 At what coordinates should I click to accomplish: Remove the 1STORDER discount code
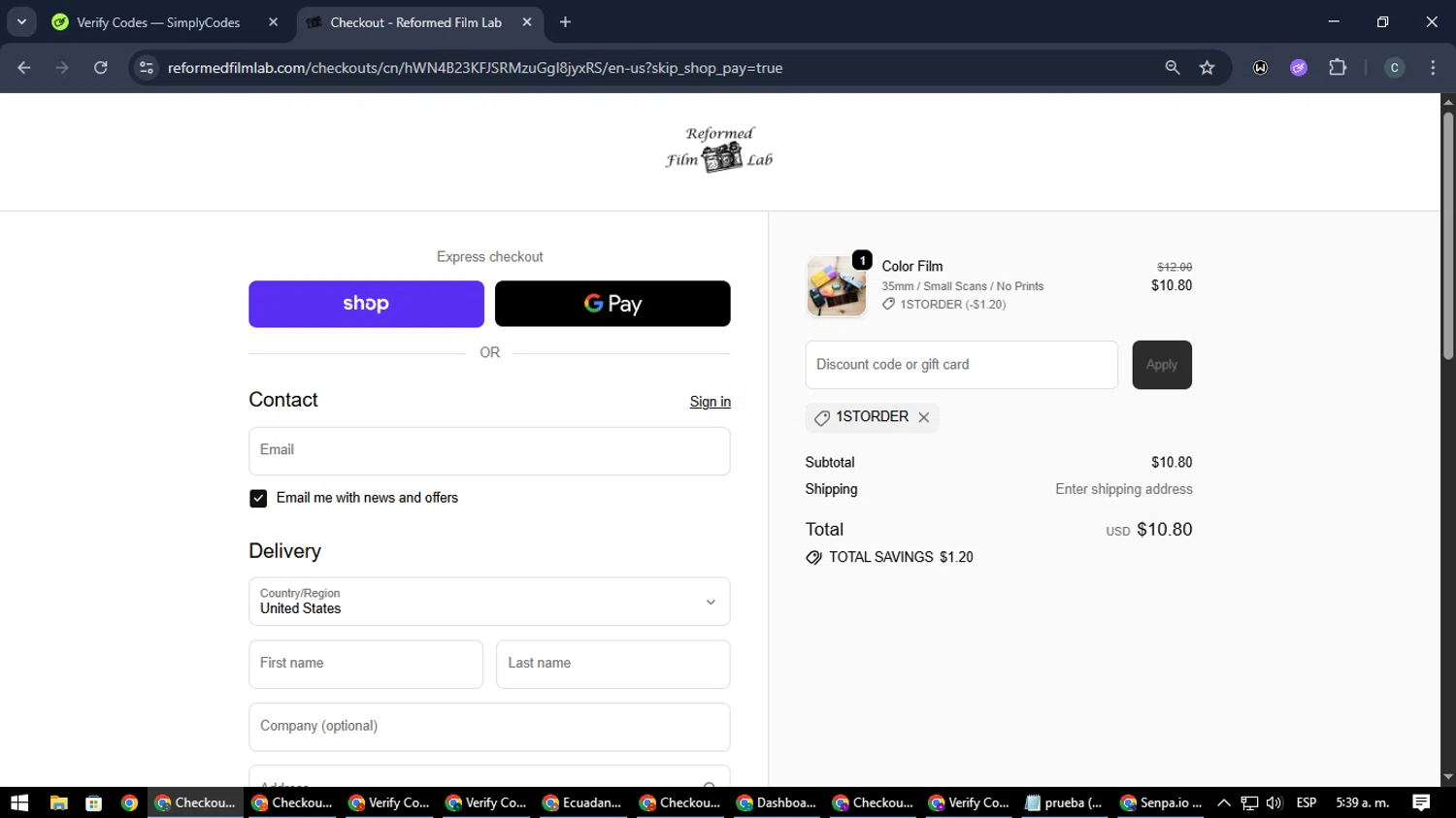click(x=924, y=417)
